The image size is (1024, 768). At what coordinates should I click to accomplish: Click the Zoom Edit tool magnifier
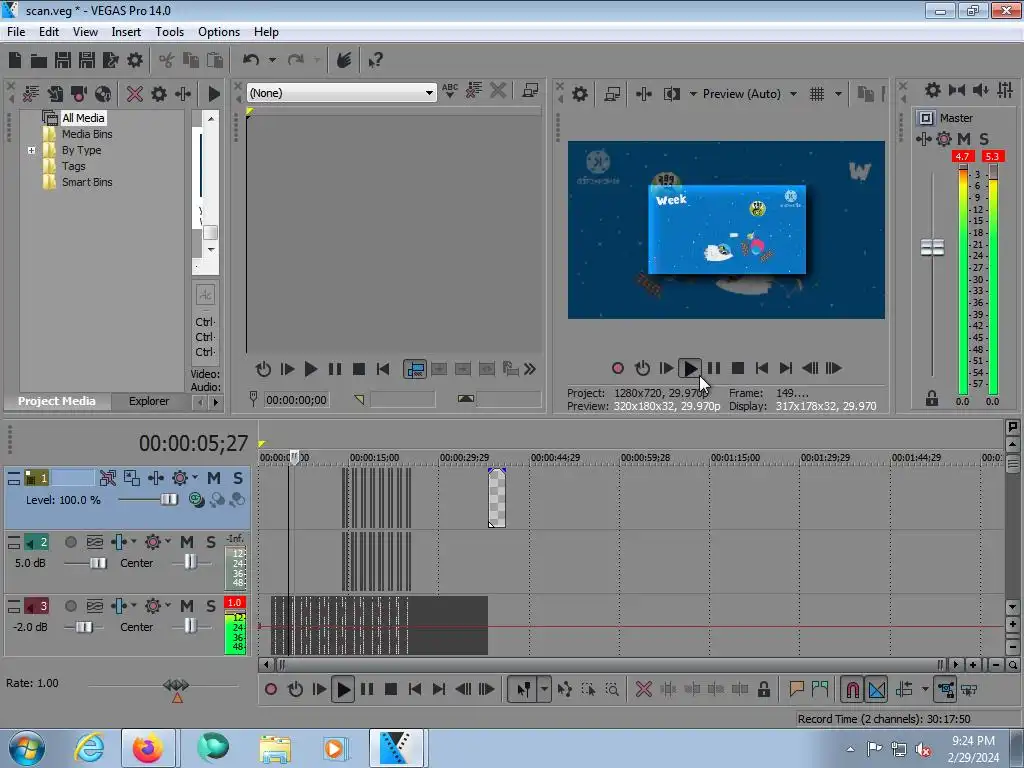pos(612,689)
